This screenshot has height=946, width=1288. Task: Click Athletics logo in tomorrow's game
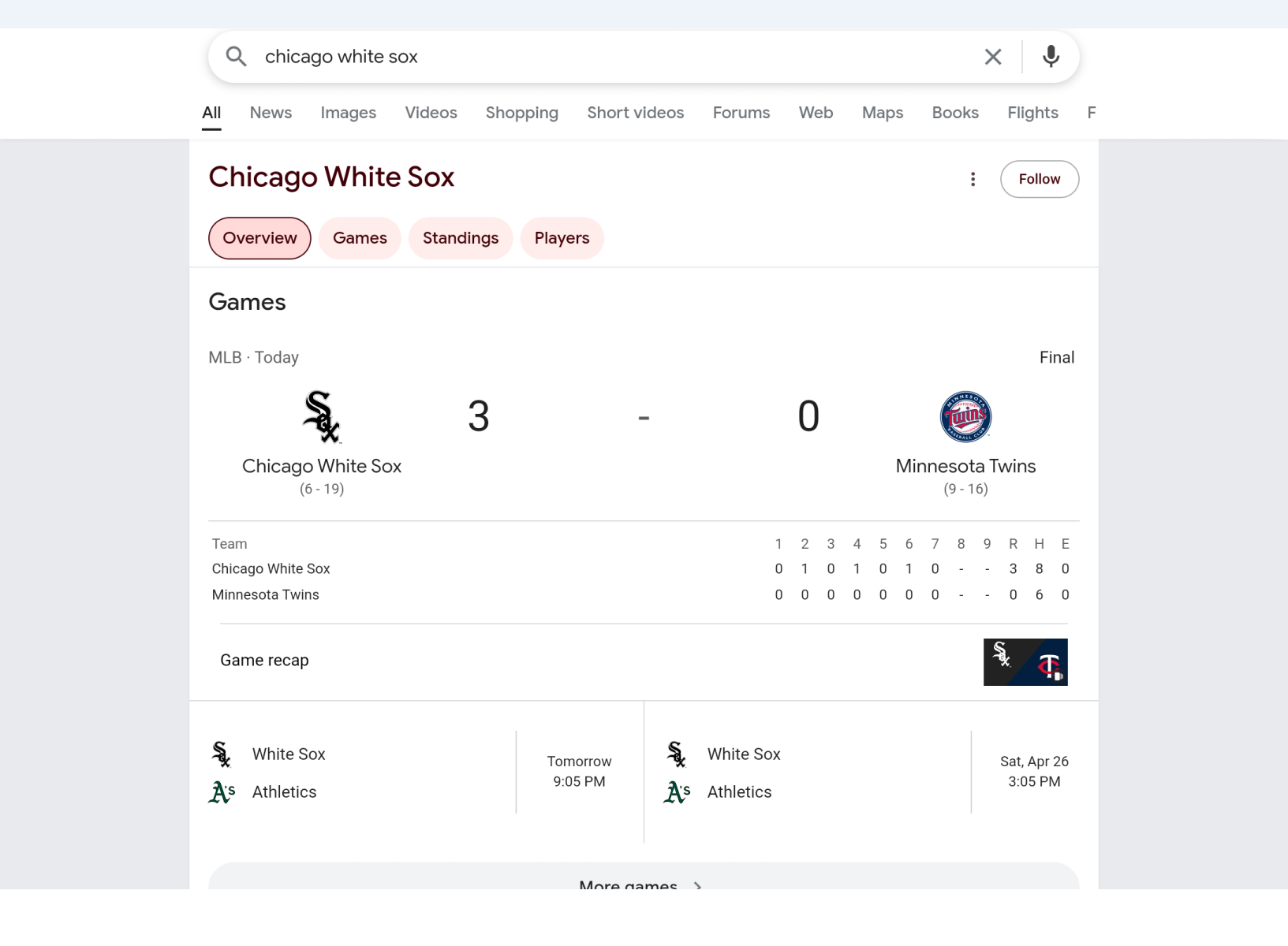click(x=222, y=792)
